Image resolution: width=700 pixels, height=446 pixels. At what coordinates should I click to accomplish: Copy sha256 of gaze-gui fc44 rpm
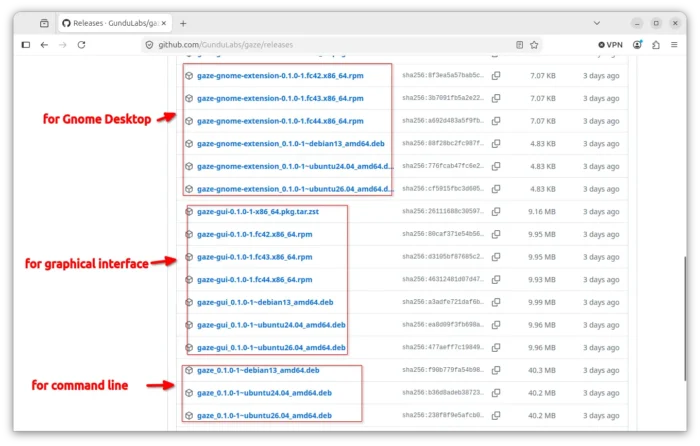point(496,280)
